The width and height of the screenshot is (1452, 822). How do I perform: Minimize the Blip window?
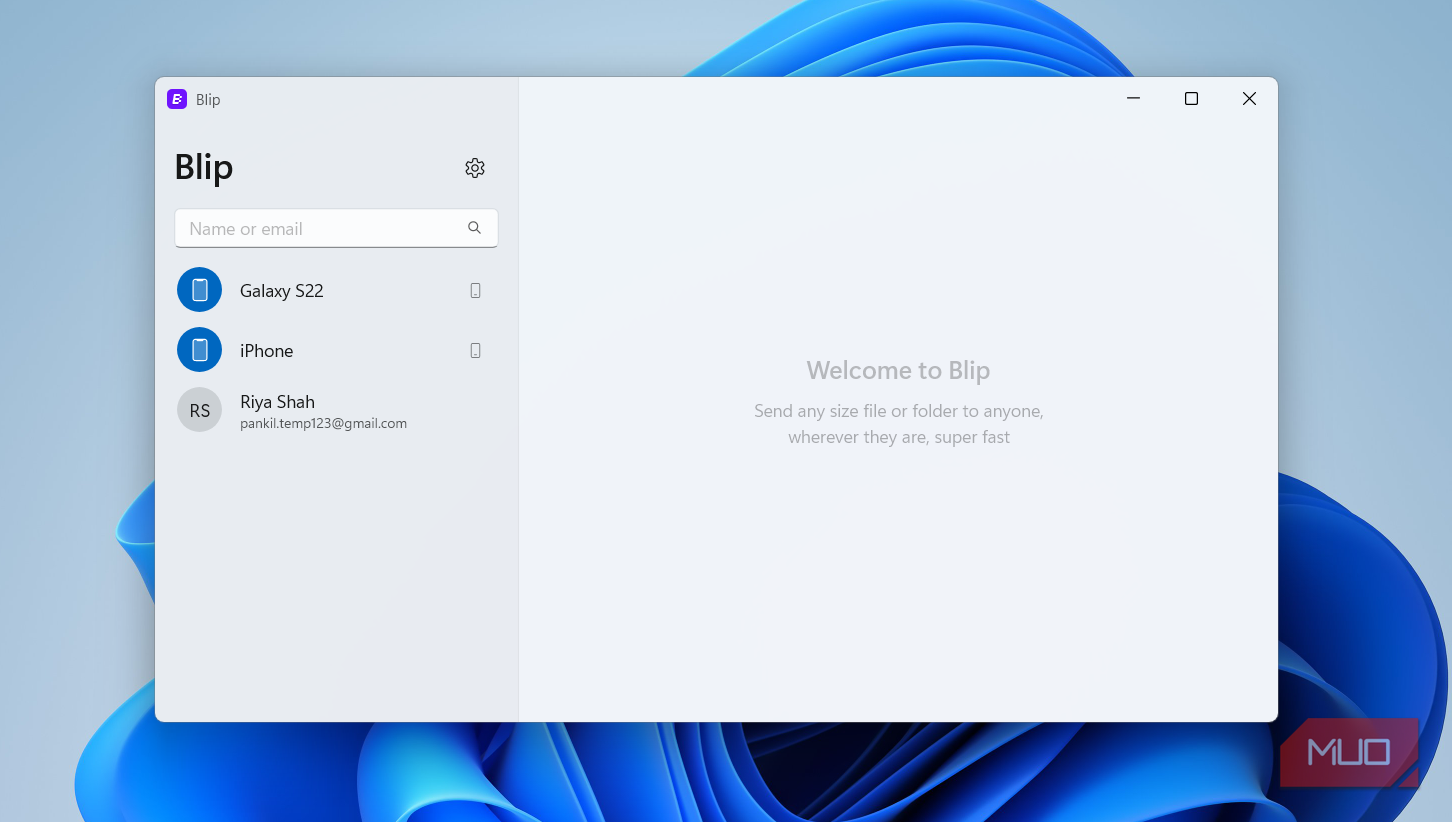pyautogui.click(x=1133, y=98)
